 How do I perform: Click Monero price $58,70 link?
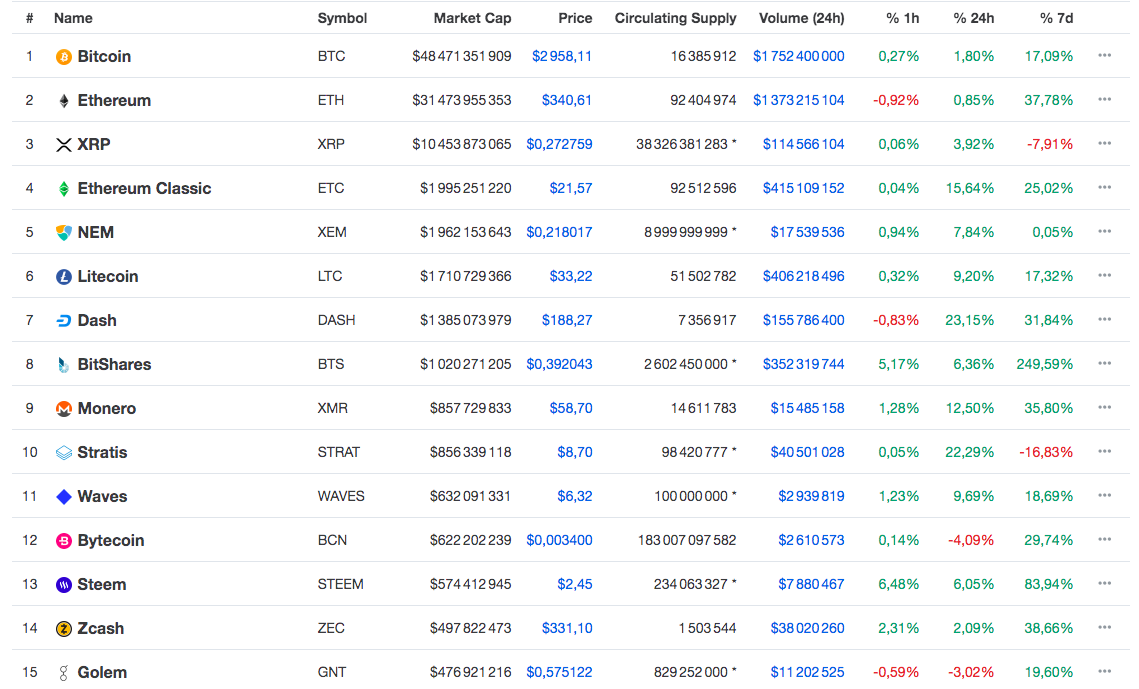click(571, 409)
